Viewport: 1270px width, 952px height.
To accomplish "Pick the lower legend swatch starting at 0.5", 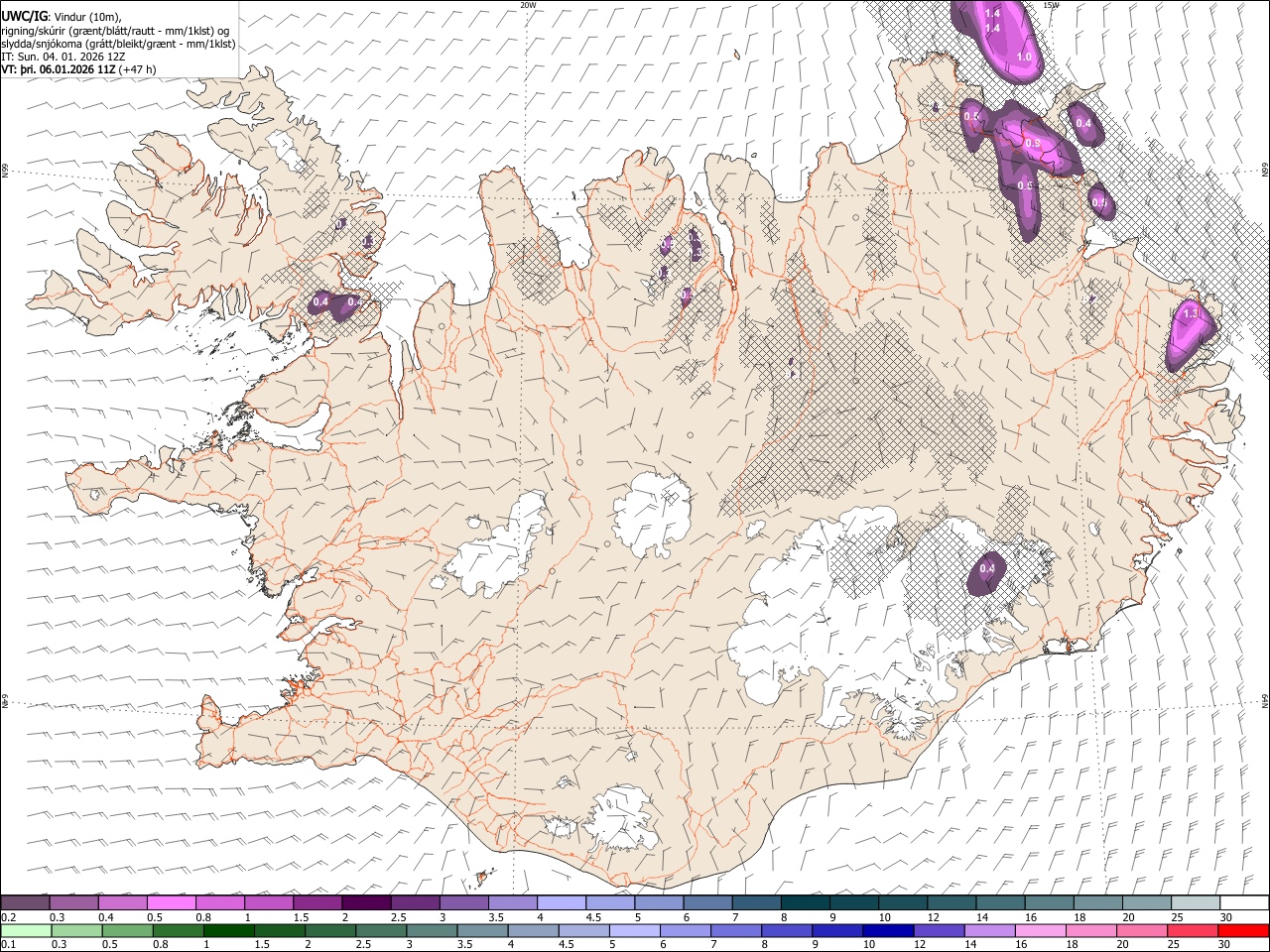I will [127, 930].
